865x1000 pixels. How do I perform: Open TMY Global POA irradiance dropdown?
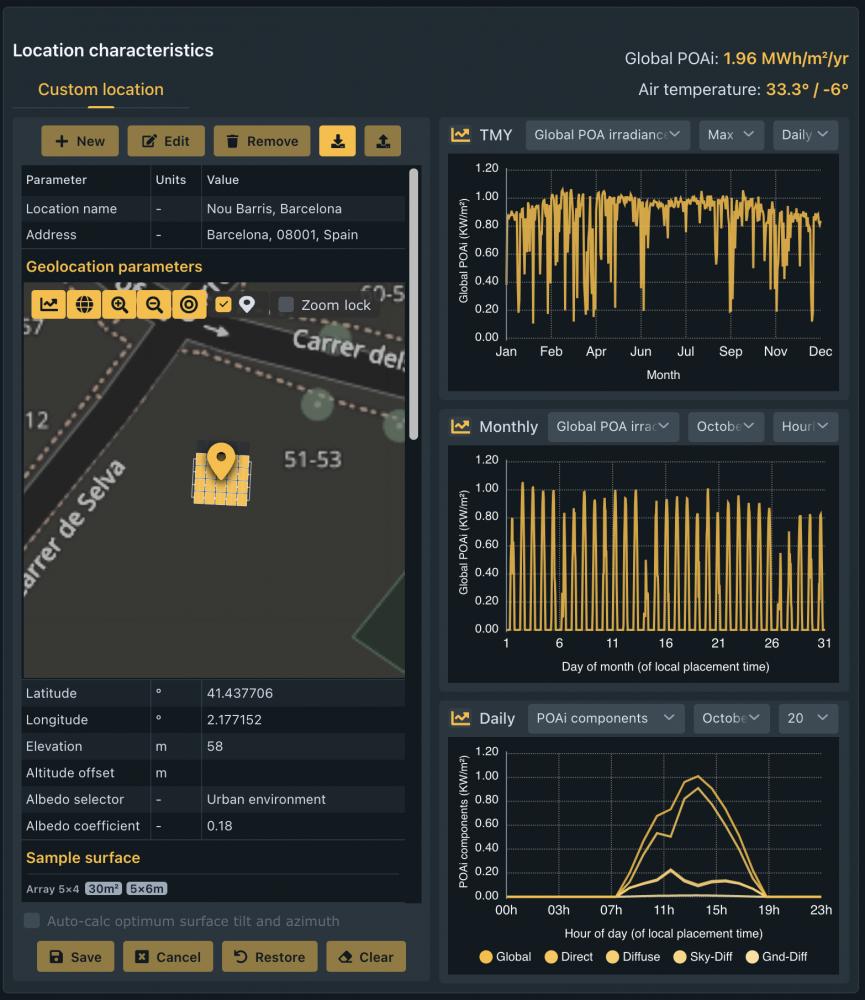tap(607, 135)
